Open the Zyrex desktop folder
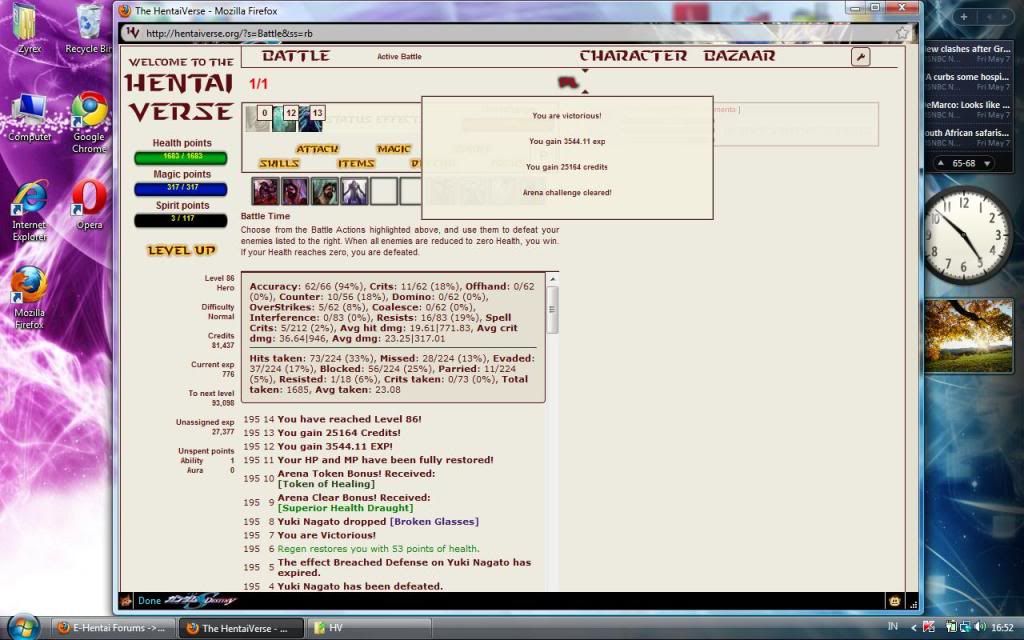Viewport: 1024px width, 640px height. click(x=29, y=29)
